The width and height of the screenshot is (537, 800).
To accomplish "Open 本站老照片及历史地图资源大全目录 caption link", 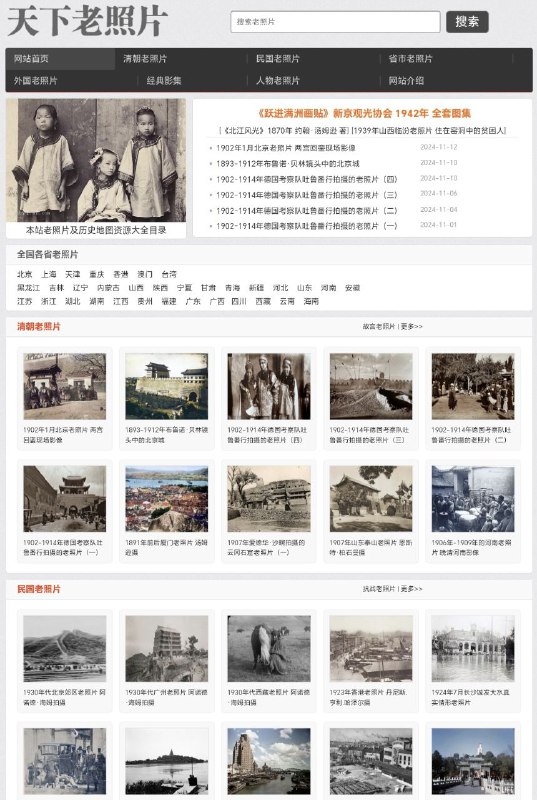I will 96,230.
